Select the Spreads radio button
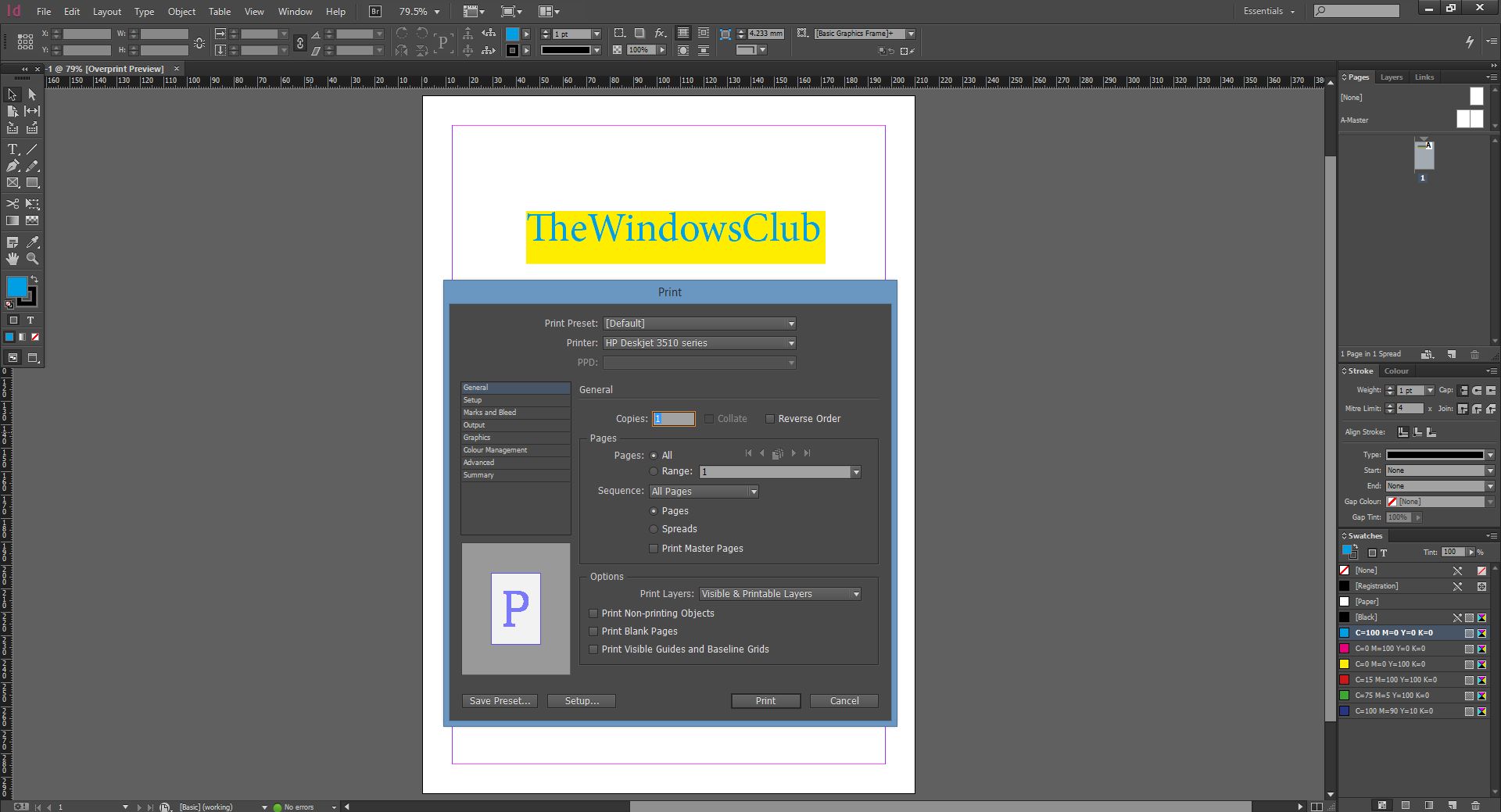Viewport: 1501px width, 812px height. 654,529
